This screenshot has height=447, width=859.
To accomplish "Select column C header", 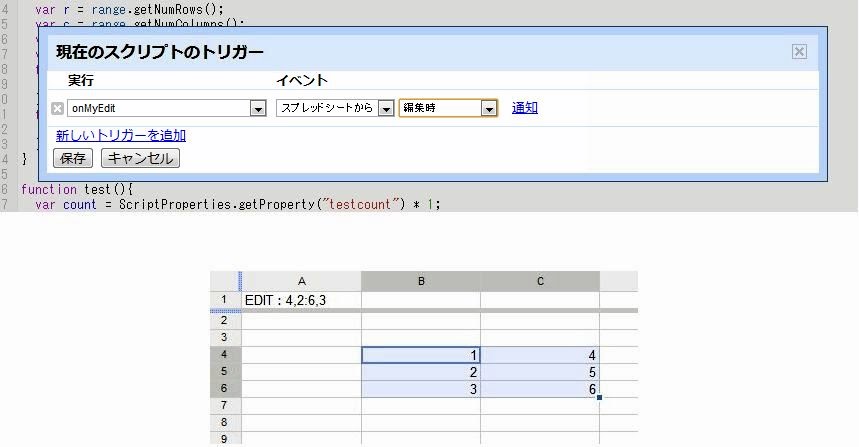I will (x=540, y=281).
